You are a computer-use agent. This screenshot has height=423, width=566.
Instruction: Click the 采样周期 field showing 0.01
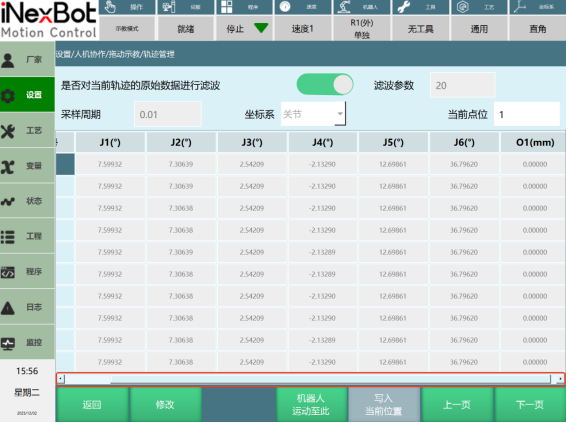coord(168,114)
